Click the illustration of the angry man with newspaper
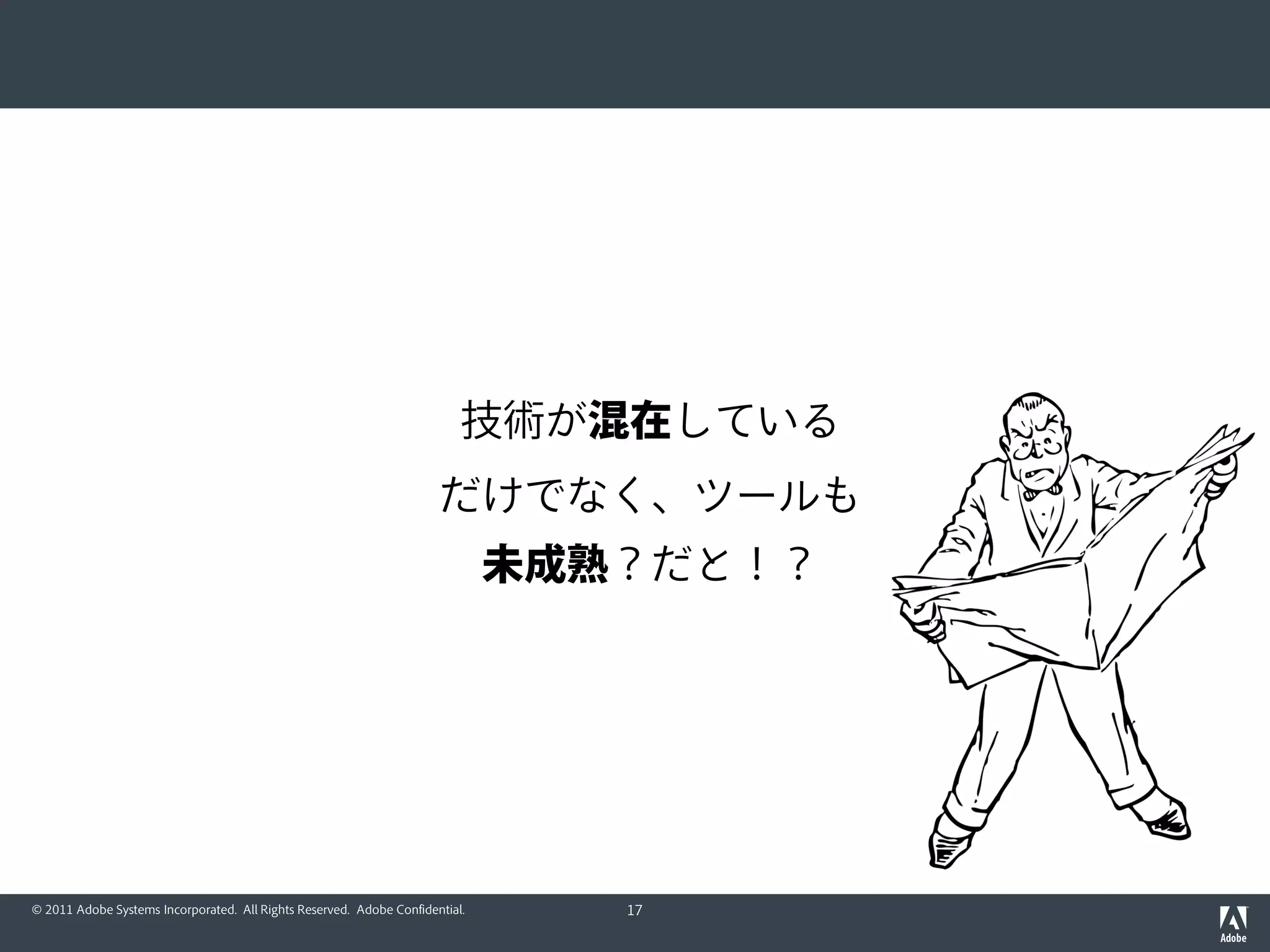 [1072, 629]
